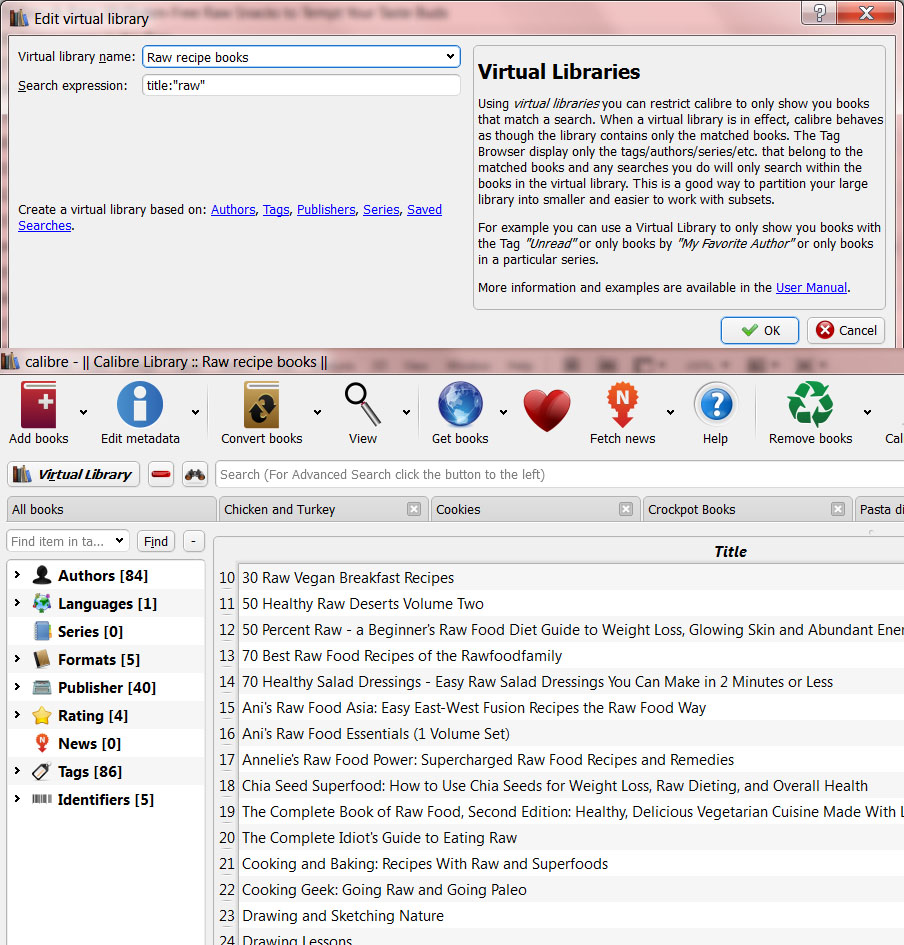
Task: Open Add books dropdown arrow
Action: pyautogui.click(x=83, y=412)
